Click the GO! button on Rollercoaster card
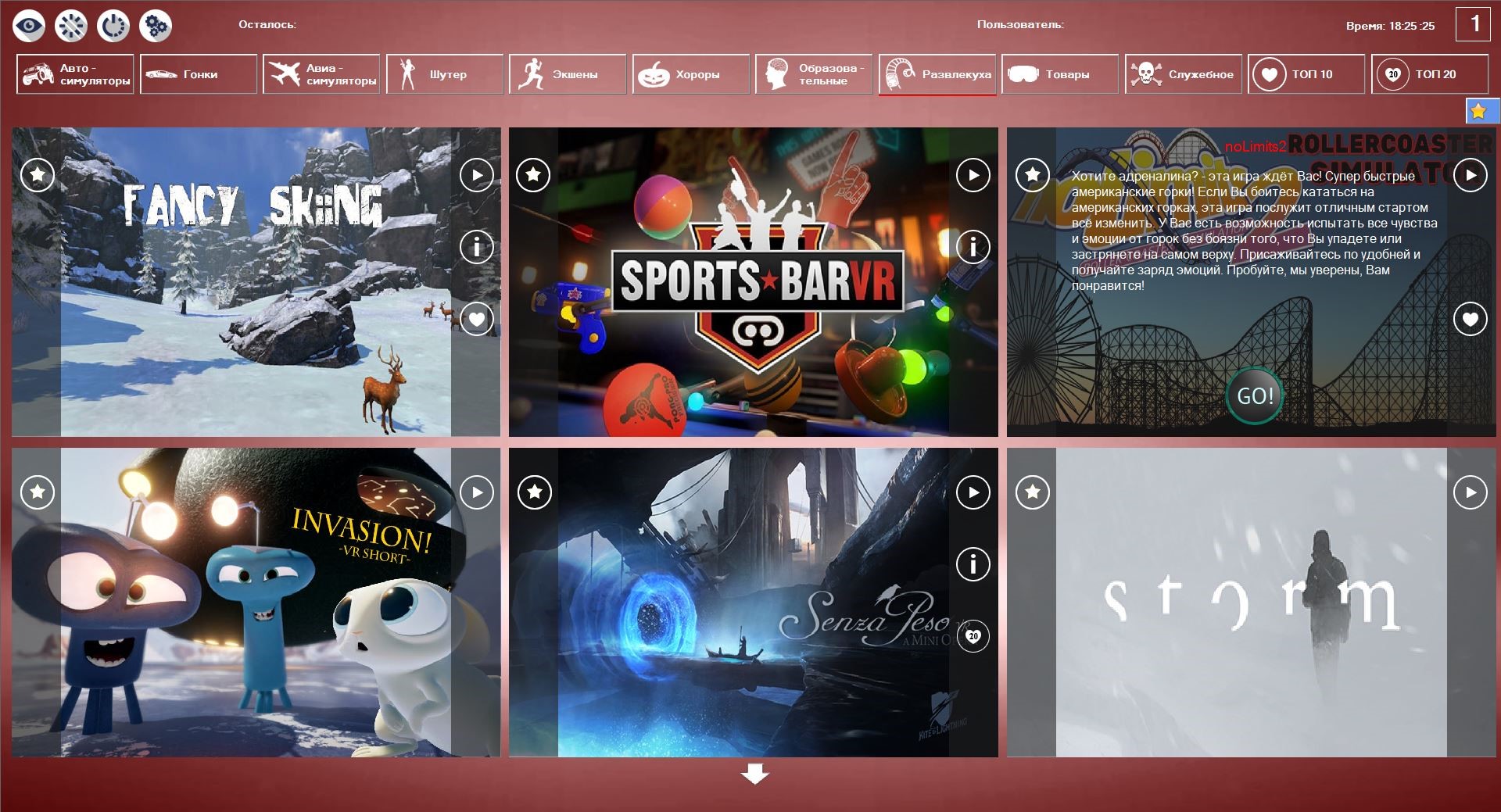This screenshot has height=812, width=1501. pyautogui.click(x=1255, y=395)
